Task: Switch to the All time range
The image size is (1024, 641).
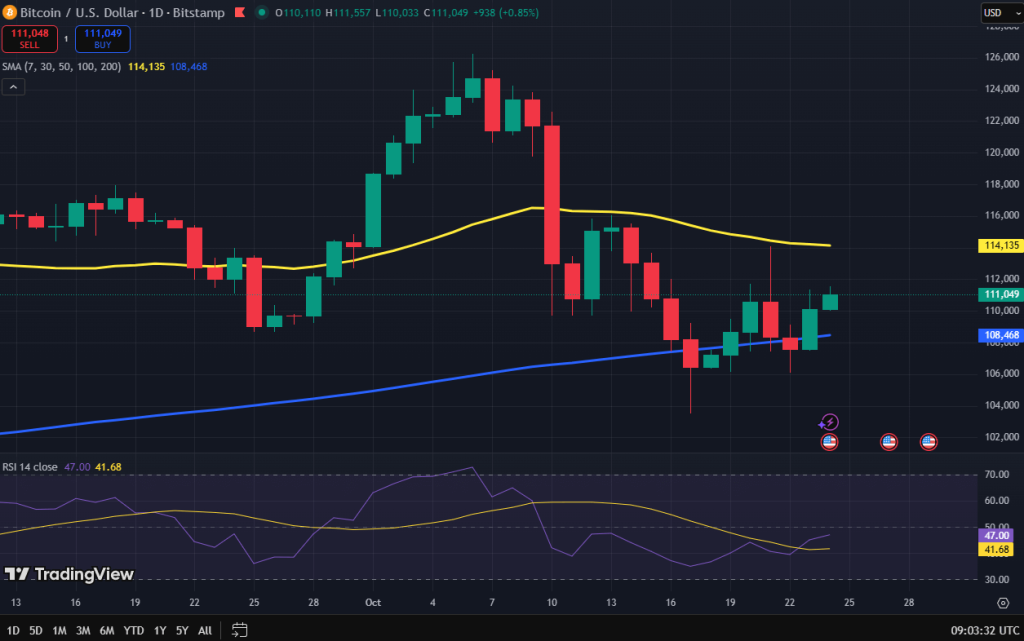Action: tap(204, 631)
